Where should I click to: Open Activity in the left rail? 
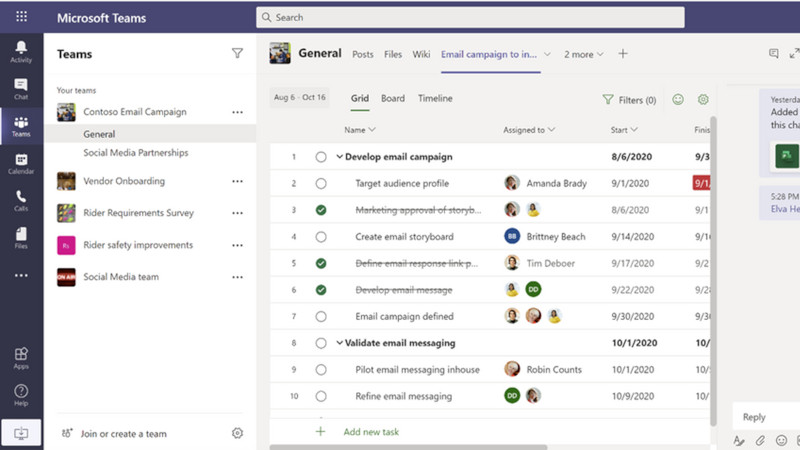point(21,52)
